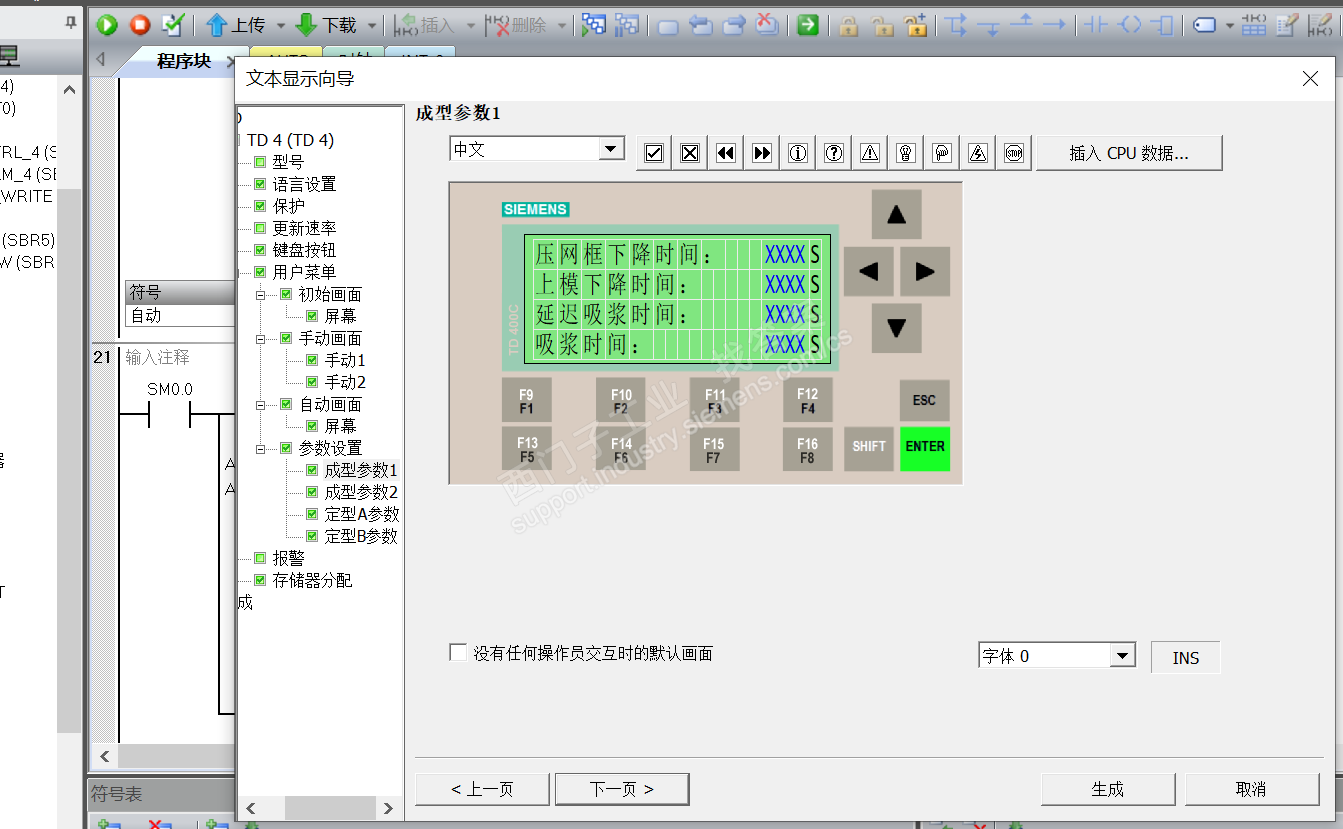Click the 下载 download button
1343x829 pixels.
coord(327,25)
